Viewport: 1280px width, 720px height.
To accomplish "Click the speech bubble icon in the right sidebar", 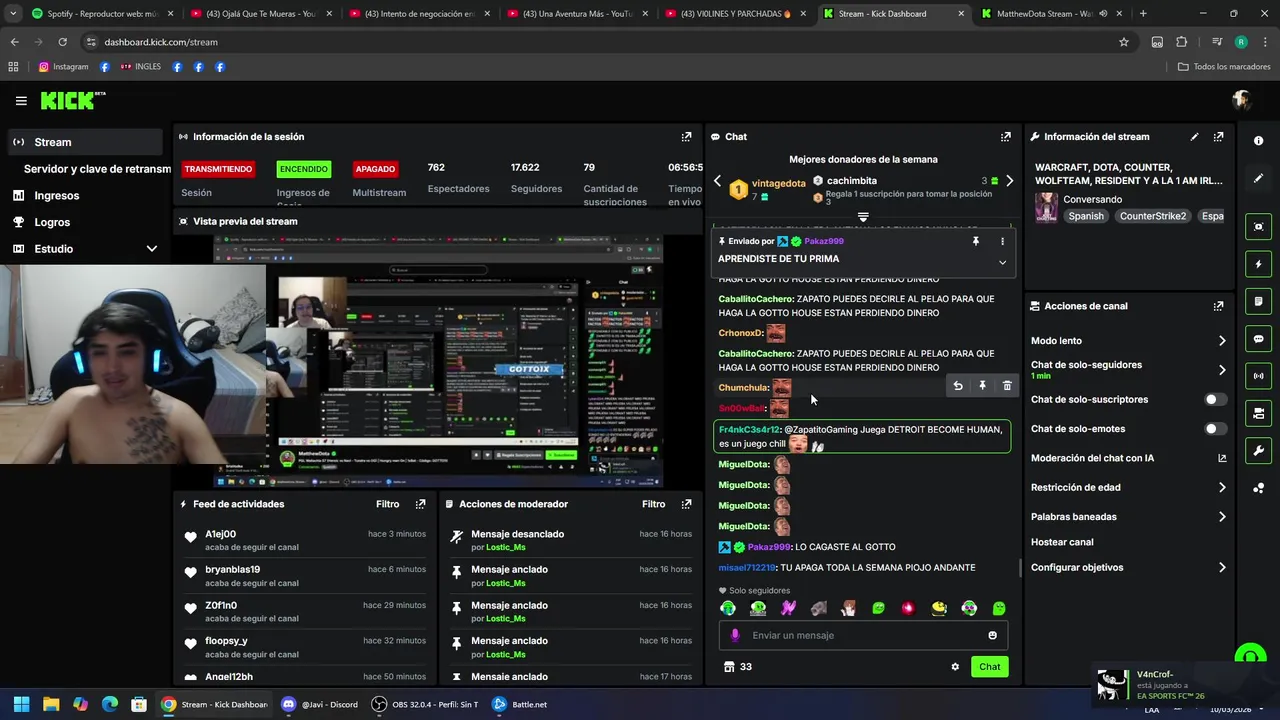I will click(x=1258, y=339).
